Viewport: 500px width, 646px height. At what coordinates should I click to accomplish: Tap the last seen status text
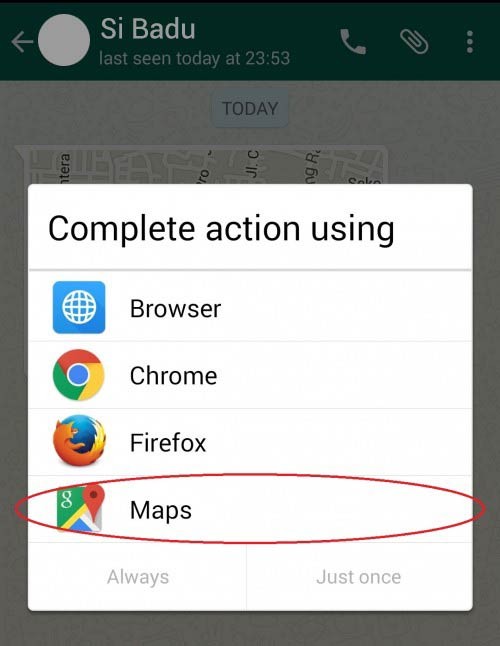click(x=194, y=58)
